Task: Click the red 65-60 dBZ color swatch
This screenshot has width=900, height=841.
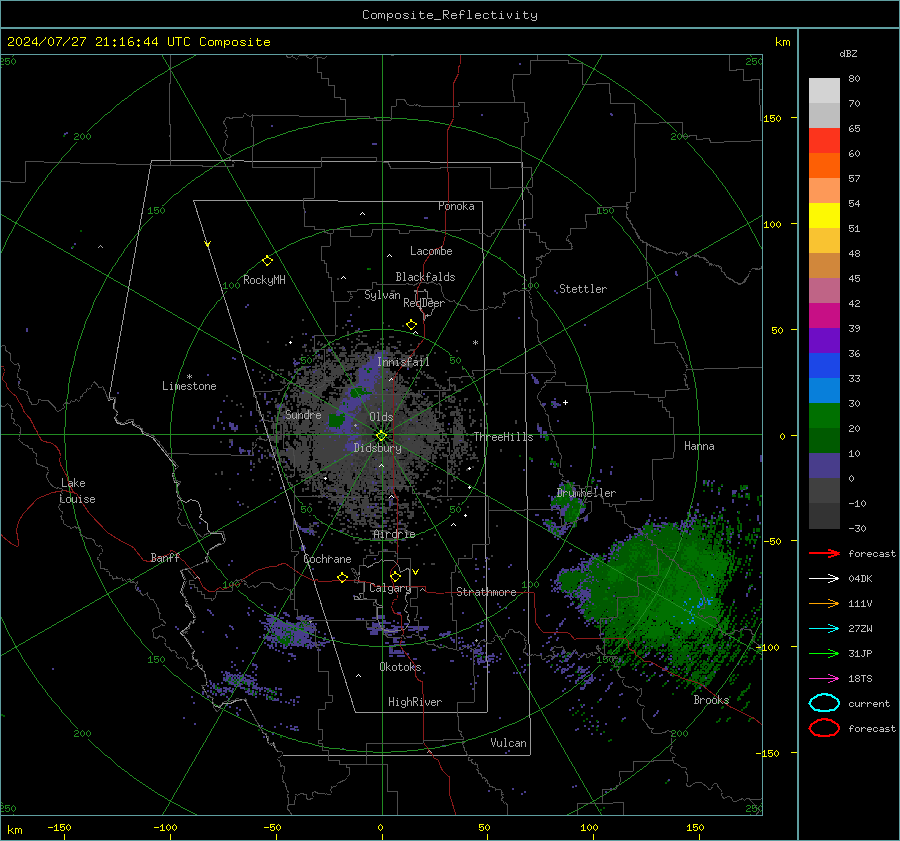Action: 824,141
